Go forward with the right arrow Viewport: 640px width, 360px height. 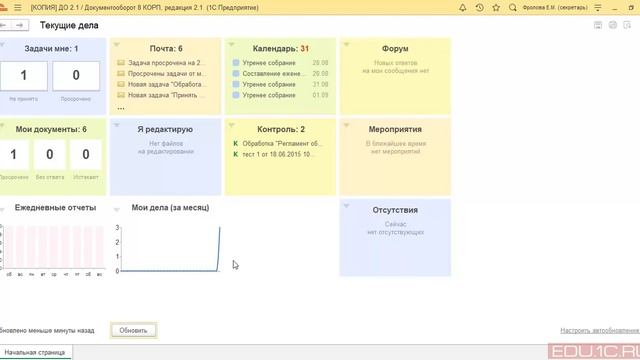20,25
